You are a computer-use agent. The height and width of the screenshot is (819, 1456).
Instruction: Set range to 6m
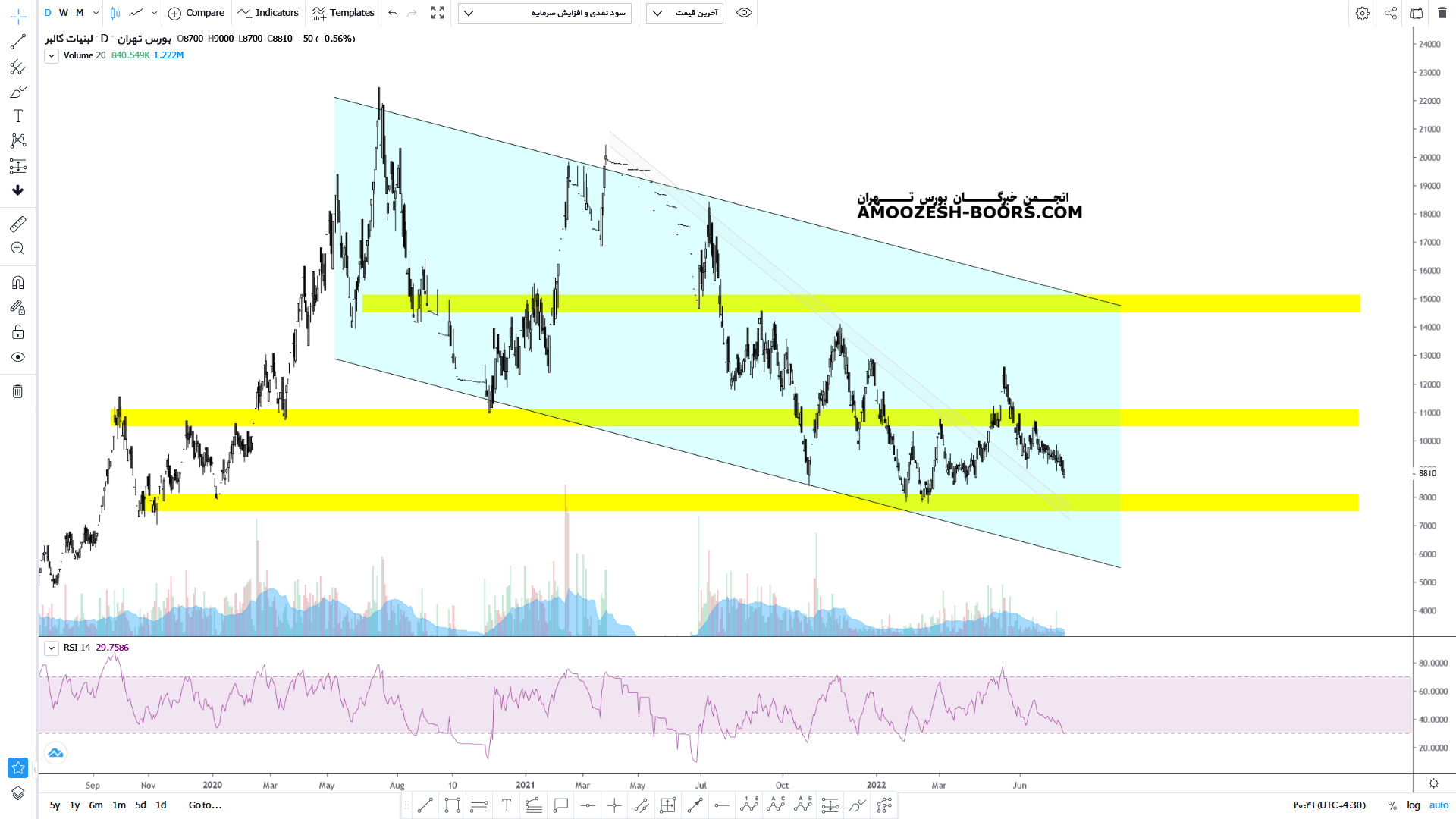pyautogui.click(x=96, y=805)
